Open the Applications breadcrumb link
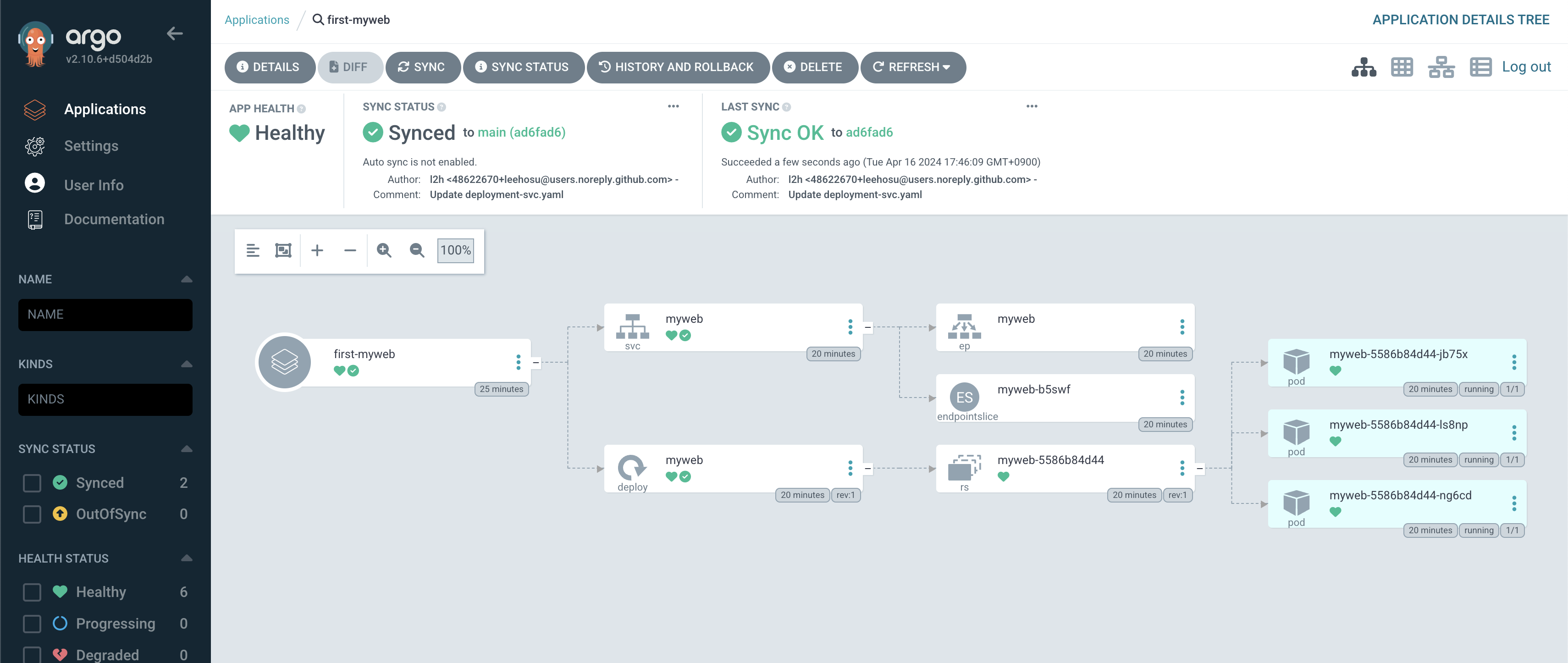Screen dimensions: 1568x663 tap(257, 19)
